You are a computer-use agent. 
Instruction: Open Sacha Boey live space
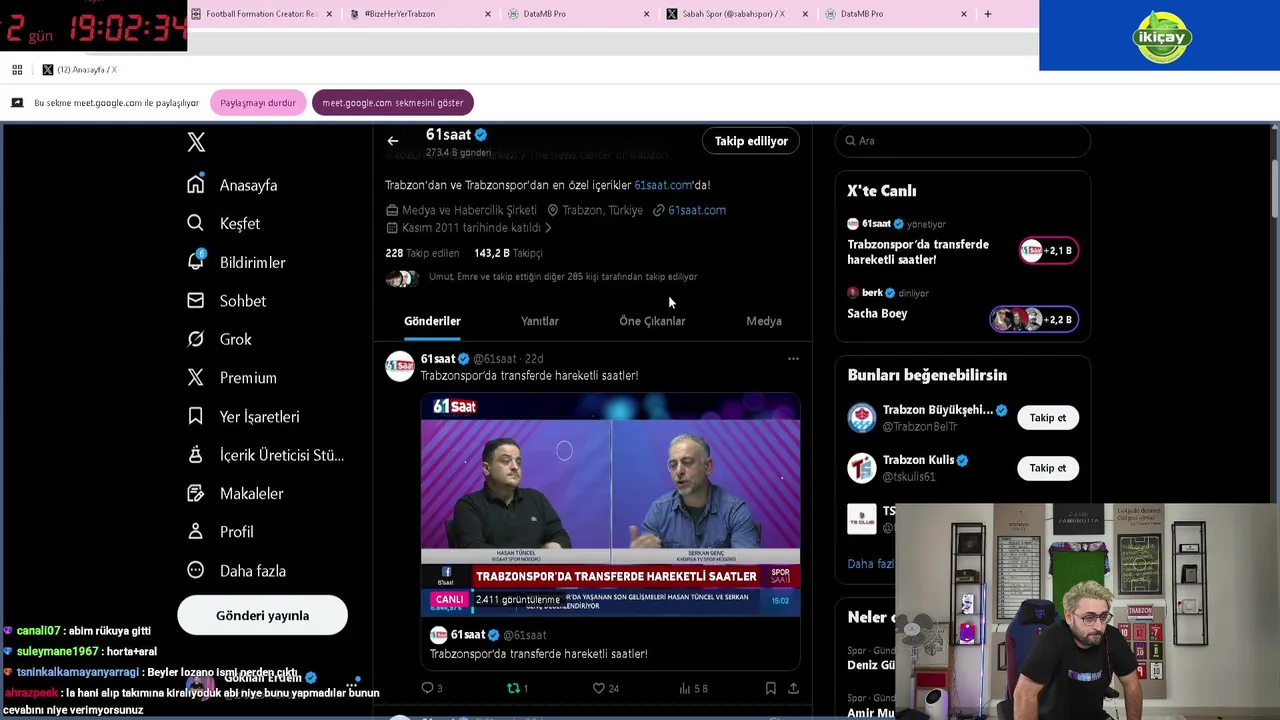click(877, 313)
